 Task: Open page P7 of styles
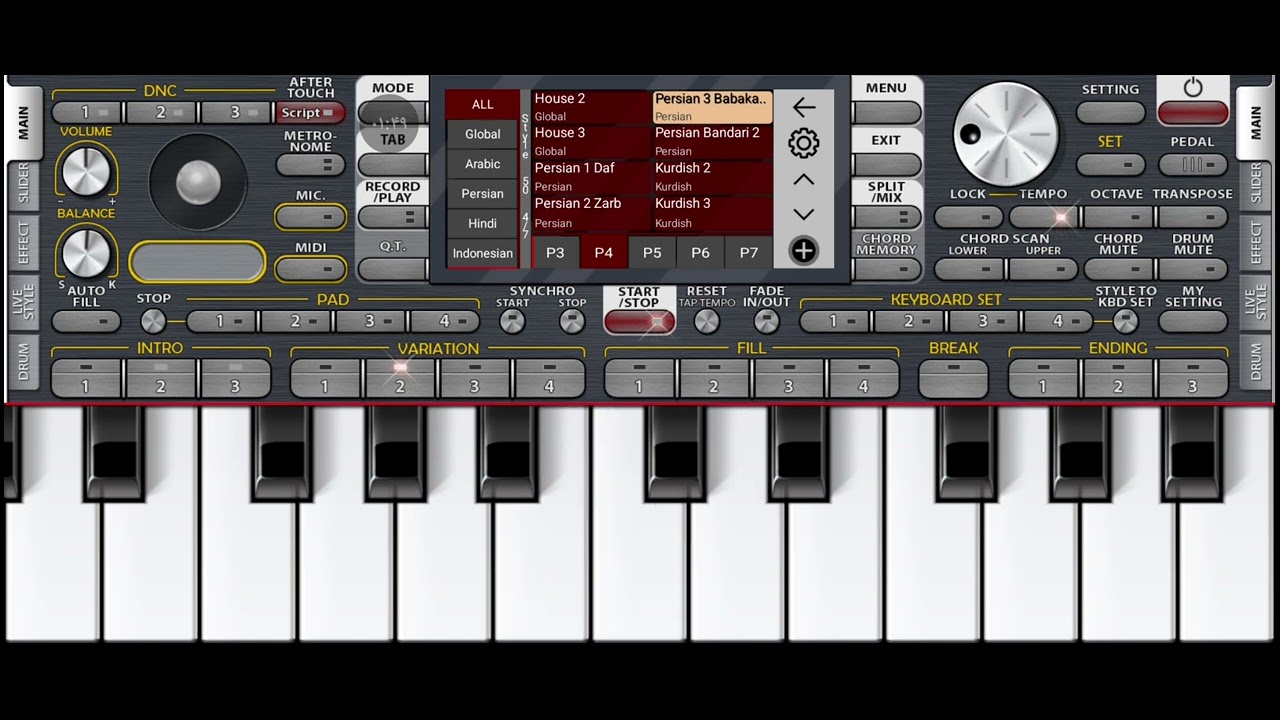click(749, 253)
